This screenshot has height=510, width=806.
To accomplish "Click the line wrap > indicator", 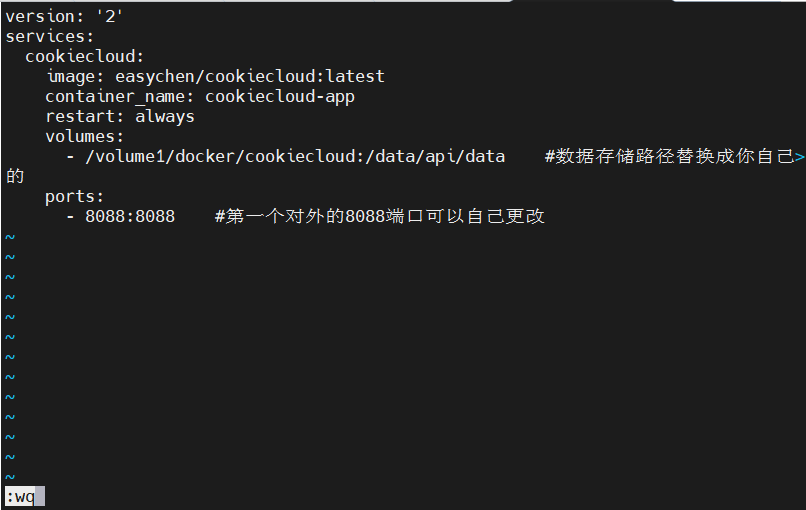I will point(799,156).
